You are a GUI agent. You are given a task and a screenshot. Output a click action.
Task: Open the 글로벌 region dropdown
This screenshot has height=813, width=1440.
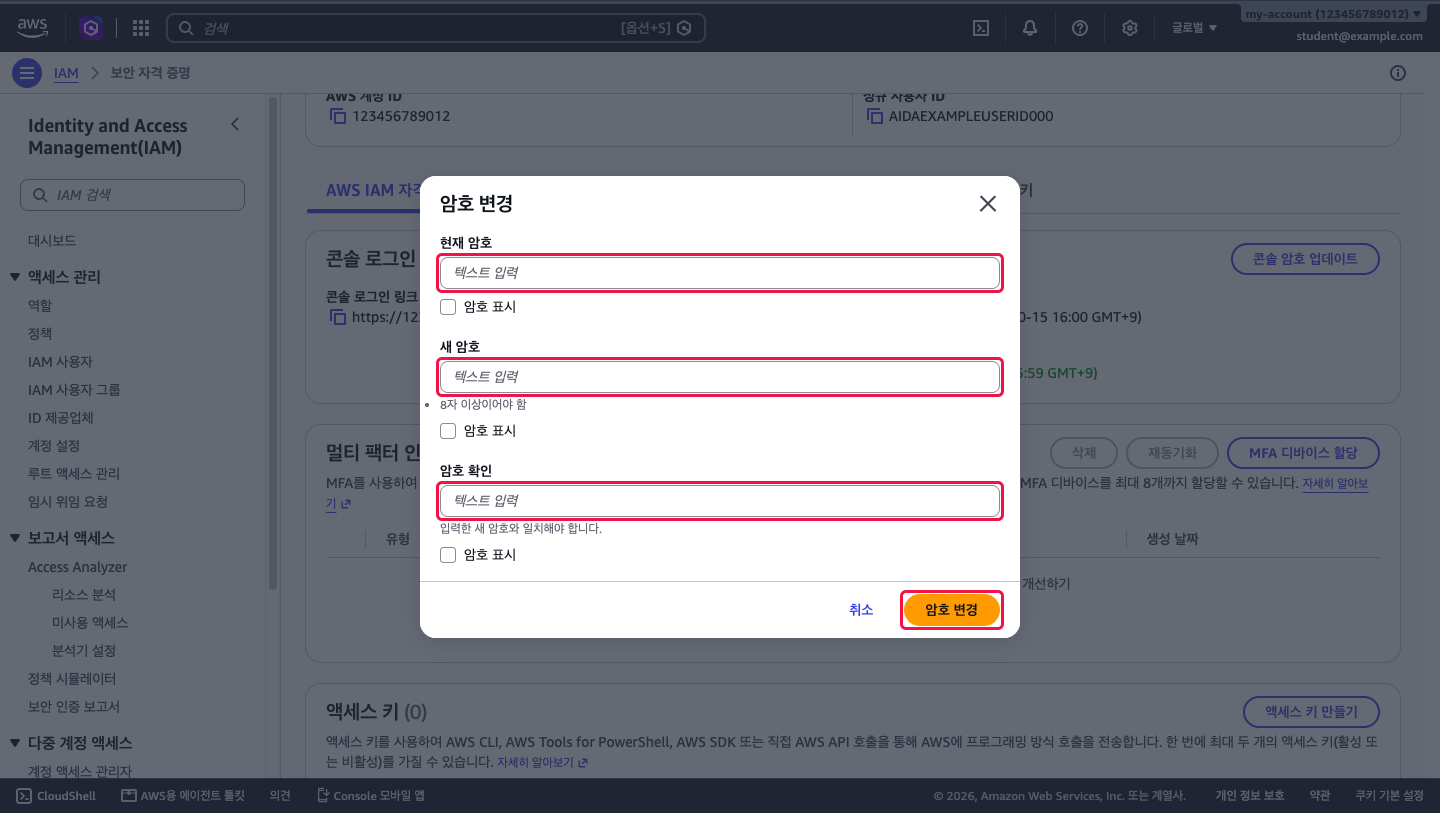(x=1194, y=28)
